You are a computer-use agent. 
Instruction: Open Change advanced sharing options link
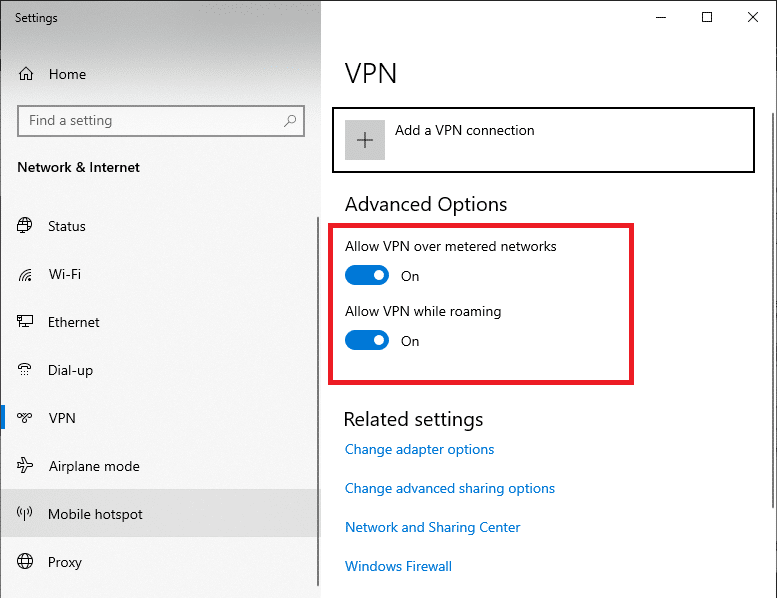point(449,489)
